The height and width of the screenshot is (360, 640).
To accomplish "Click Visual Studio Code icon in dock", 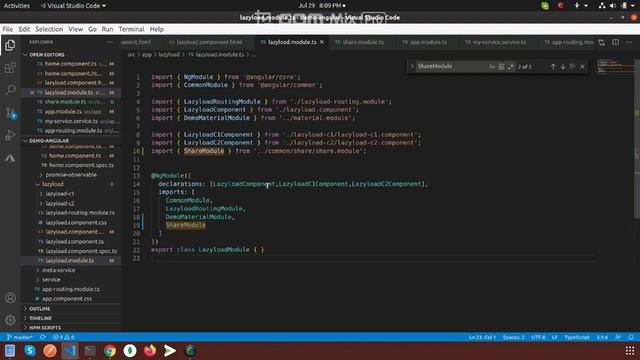I will click(70, 351).
